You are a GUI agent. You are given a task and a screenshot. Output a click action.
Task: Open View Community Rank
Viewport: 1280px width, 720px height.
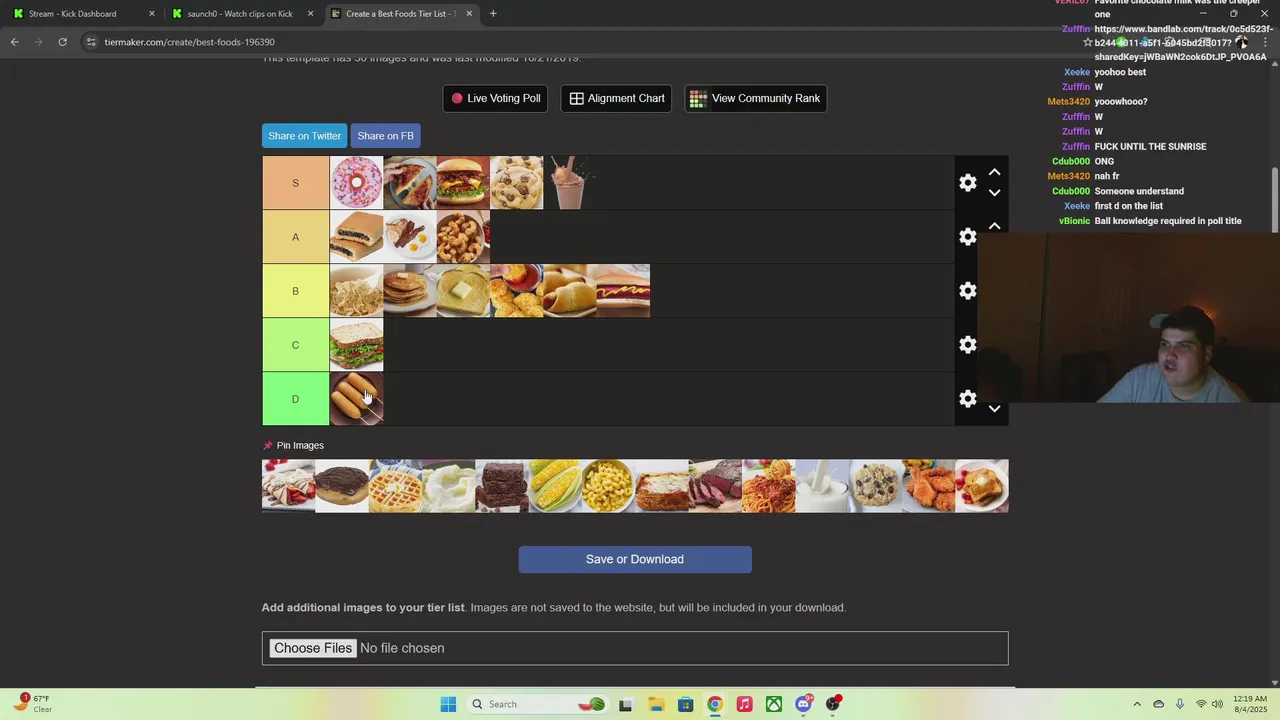(755, 98)
